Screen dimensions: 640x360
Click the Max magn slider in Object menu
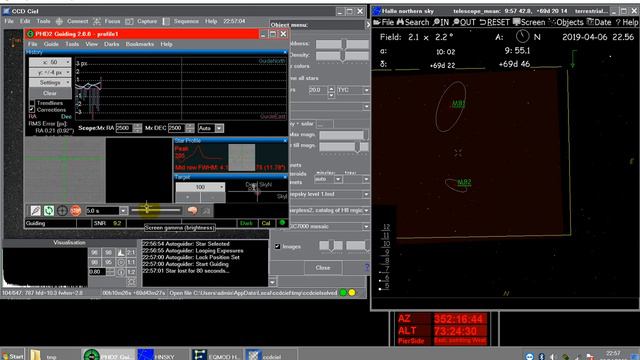click(x=343, y=135)
